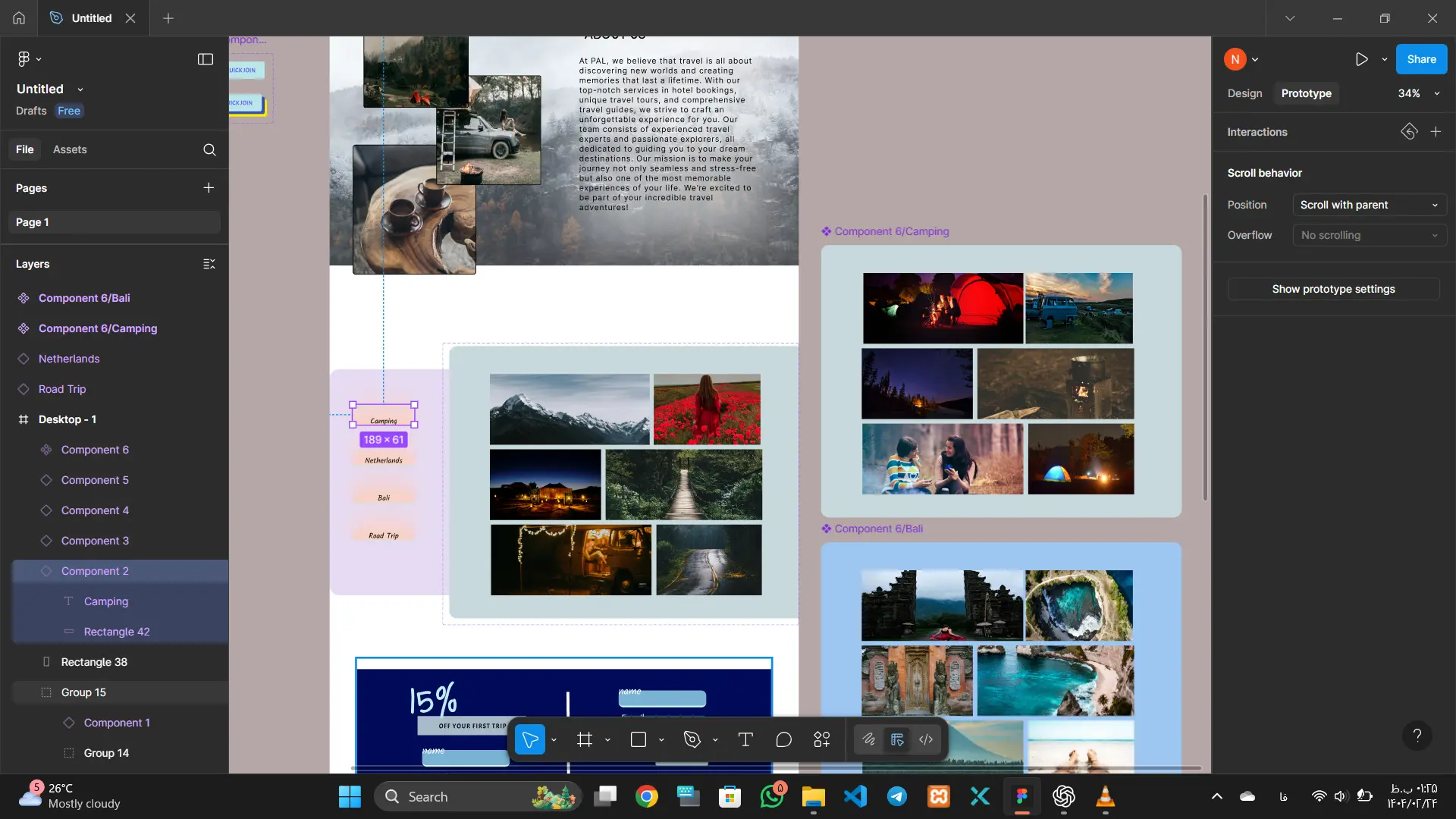Select the Move tool in toolbar
This screenshot has width=1456, height=819.
click(529, 739)
